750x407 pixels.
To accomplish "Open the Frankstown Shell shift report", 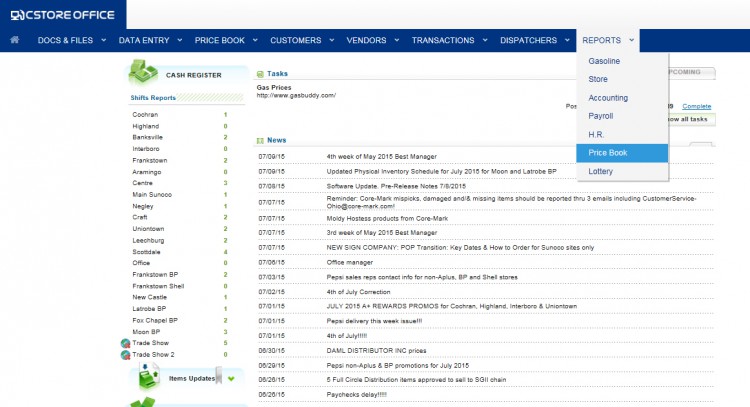I will tap(158, 286).
